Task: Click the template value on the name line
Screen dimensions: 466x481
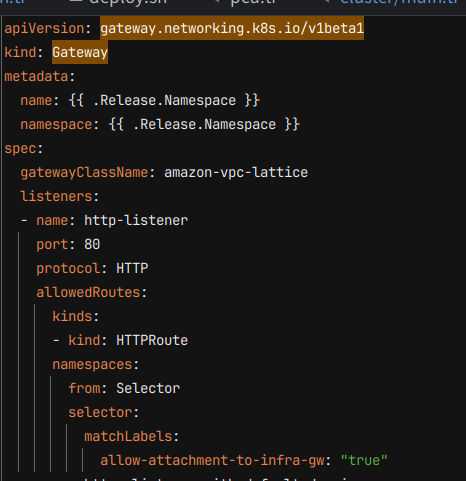Action: (x=164, y=100)
